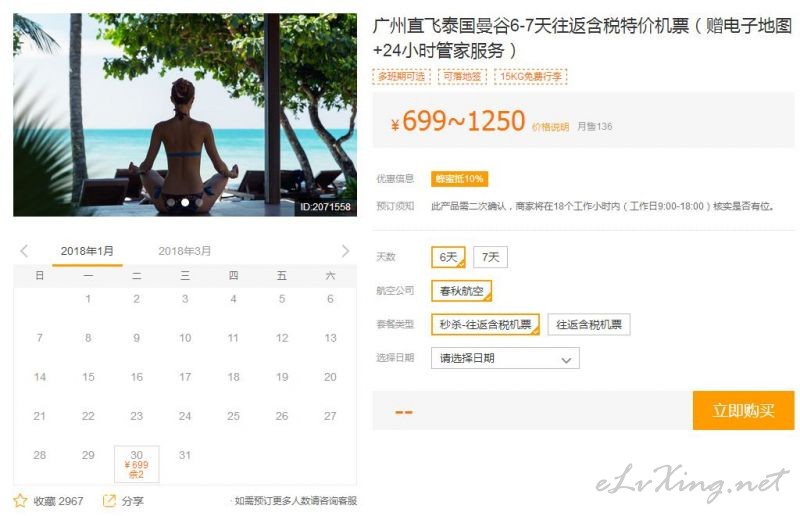The width and height of the screenshot is (800, 516).
Task: Click the star favorite icon
Action: point(20,501)
